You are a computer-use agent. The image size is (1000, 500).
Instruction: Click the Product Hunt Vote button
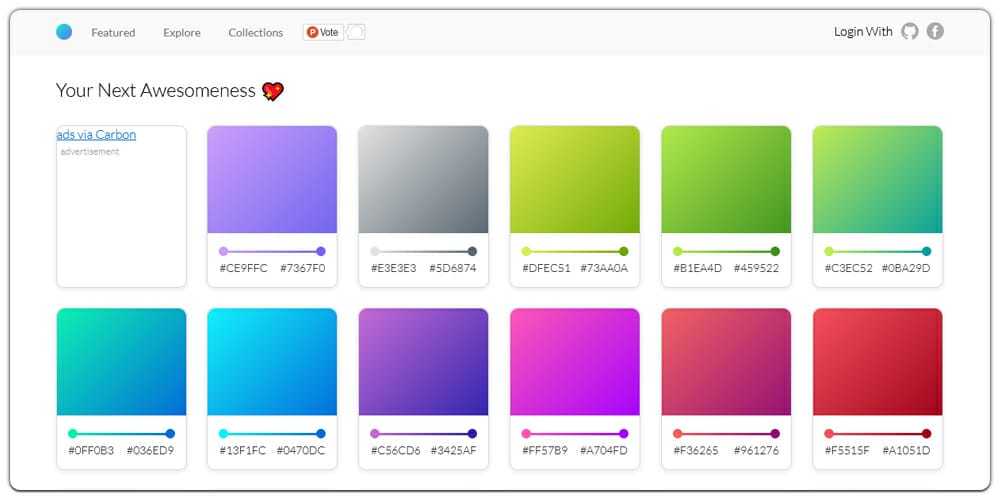tap(323, 32)
